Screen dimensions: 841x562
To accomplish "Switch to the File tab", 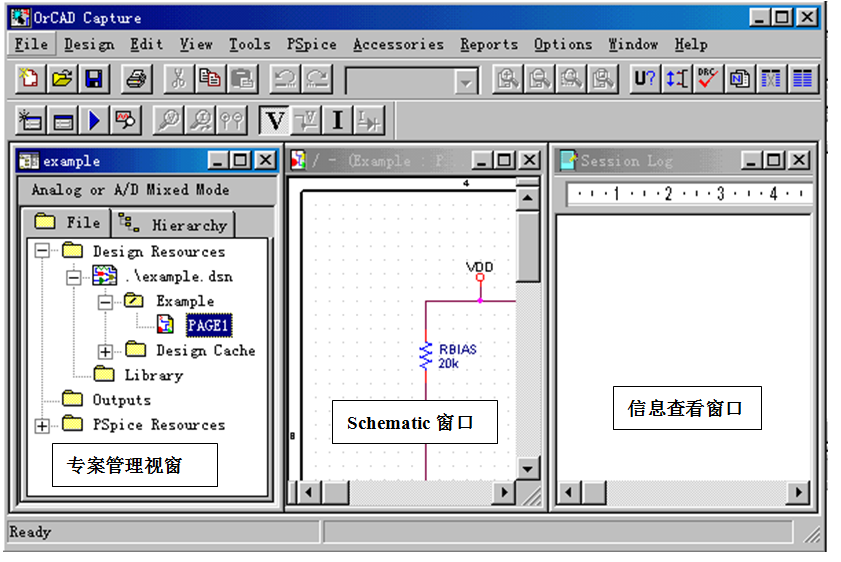I will 67,223.
